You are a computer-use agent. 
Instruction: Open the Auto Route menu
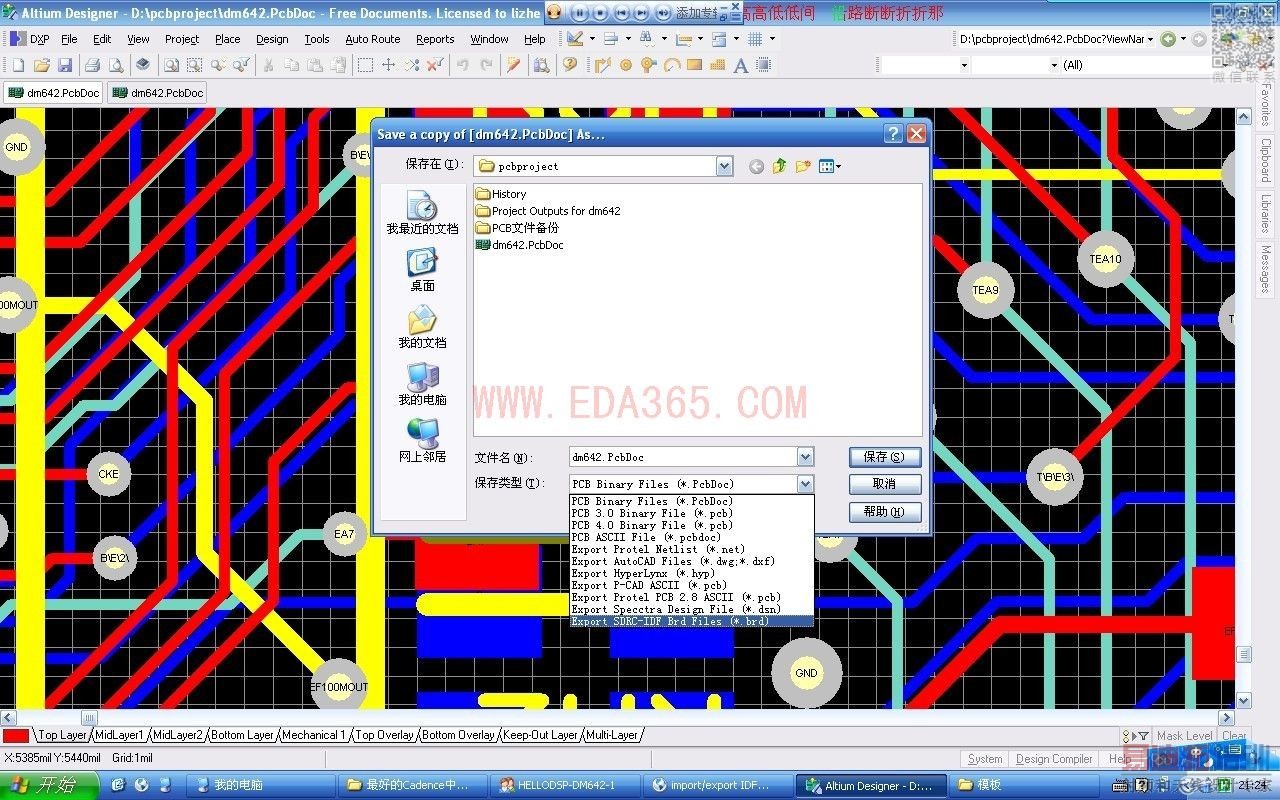[x=373, y=39]
